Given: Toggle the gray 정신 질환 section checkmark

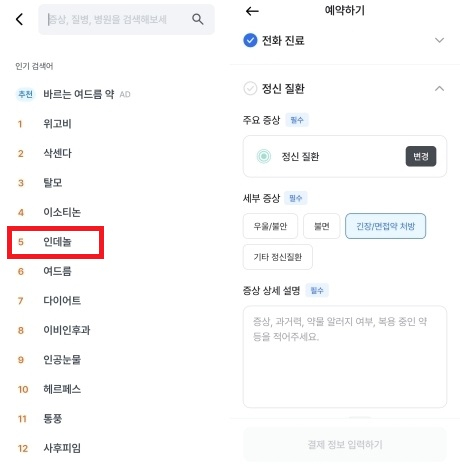Looking at the screenshot, I should [x=250, y=88].
